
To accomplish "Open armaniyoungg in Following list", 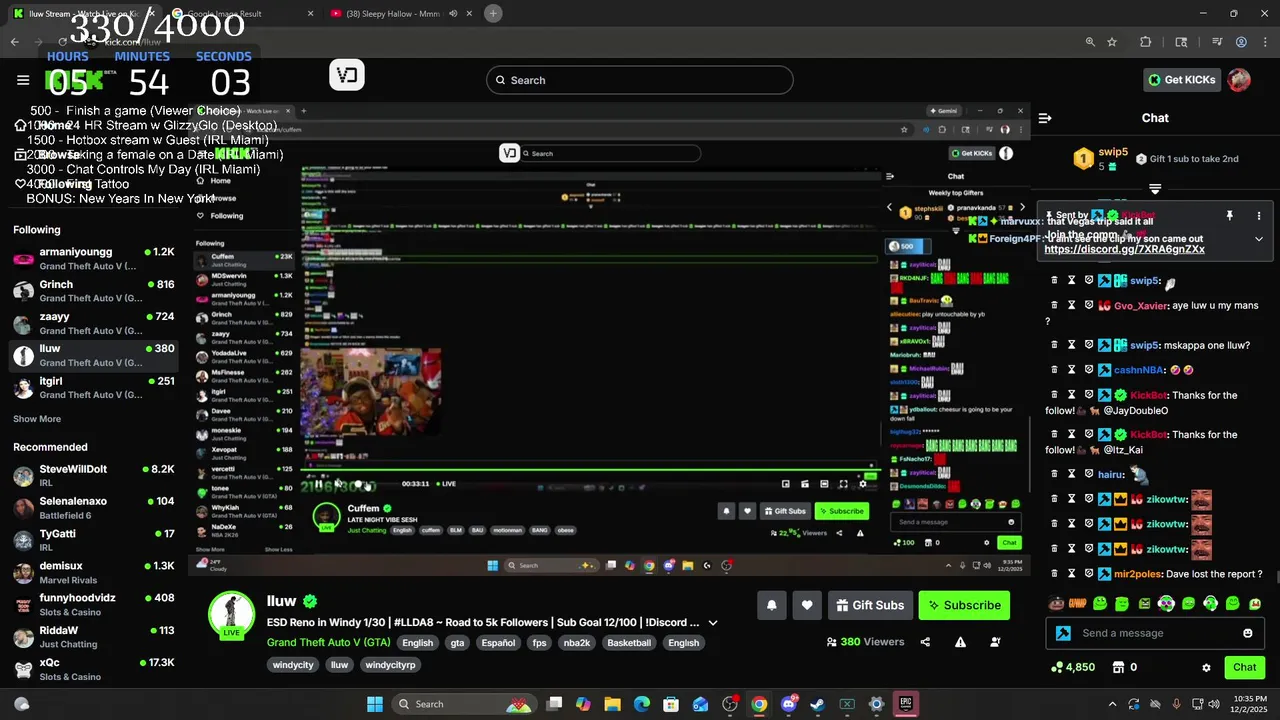I will tap(94, 258).
